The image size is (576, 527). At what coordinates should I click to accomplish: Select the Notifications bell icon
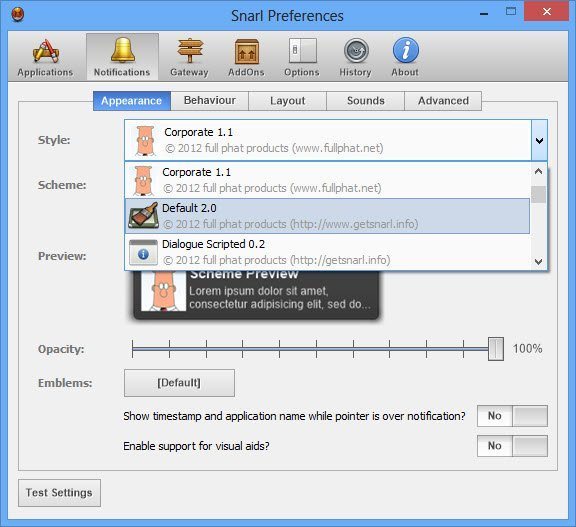[122, 50]
